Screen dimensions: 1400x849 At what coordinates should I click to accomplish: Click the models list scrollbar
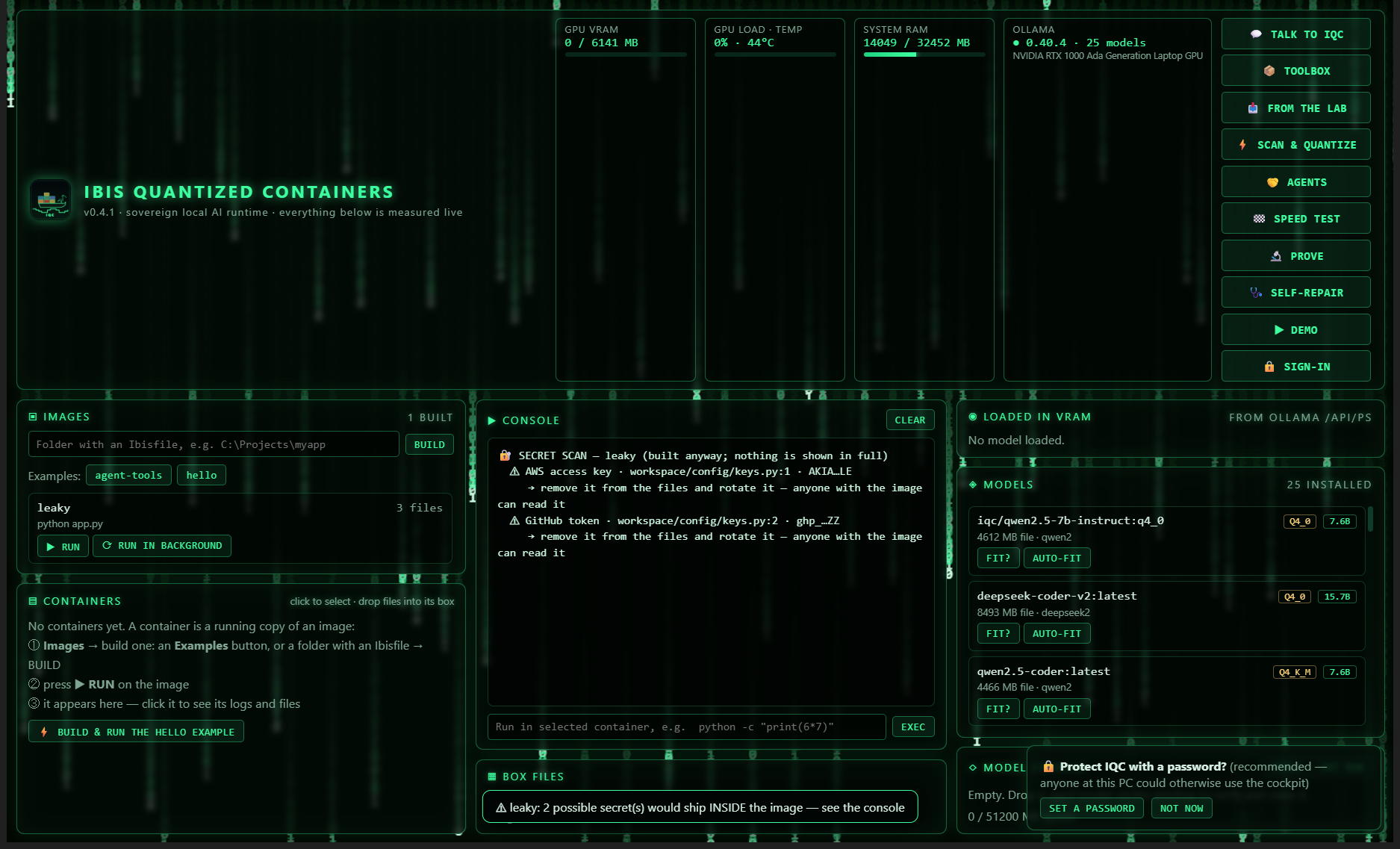point(1371,519)
